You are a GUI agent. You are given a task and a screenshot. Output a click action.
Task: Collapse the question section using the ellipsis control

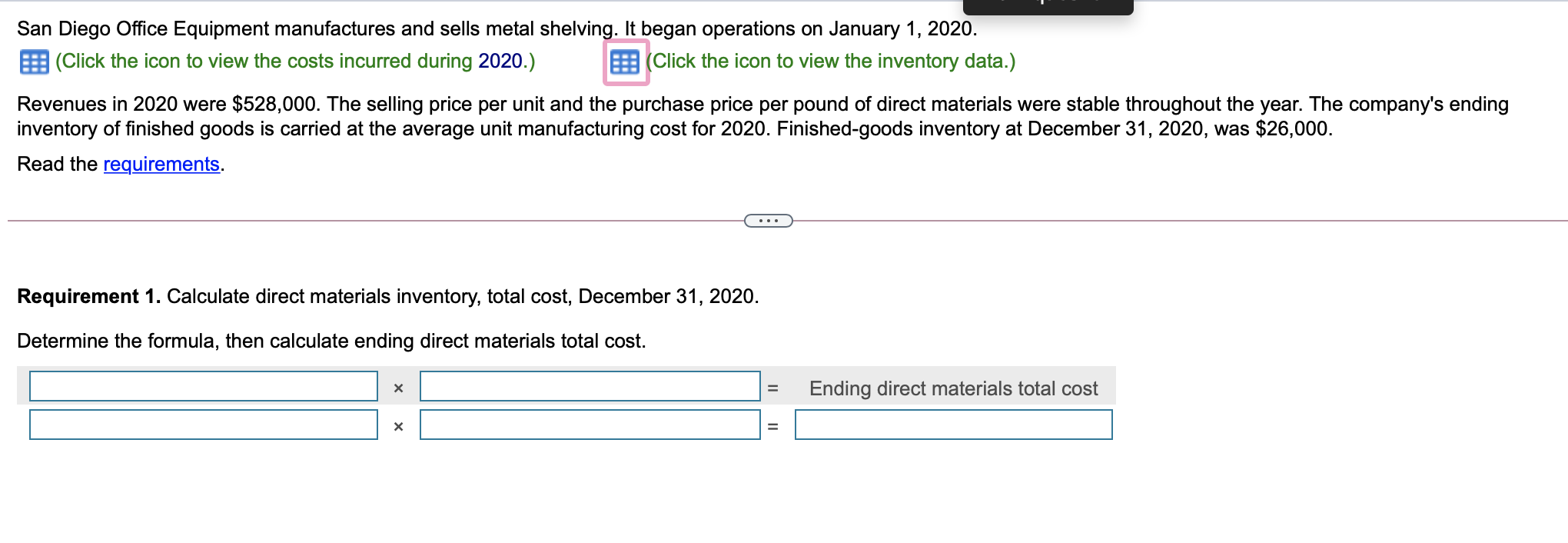768,221
